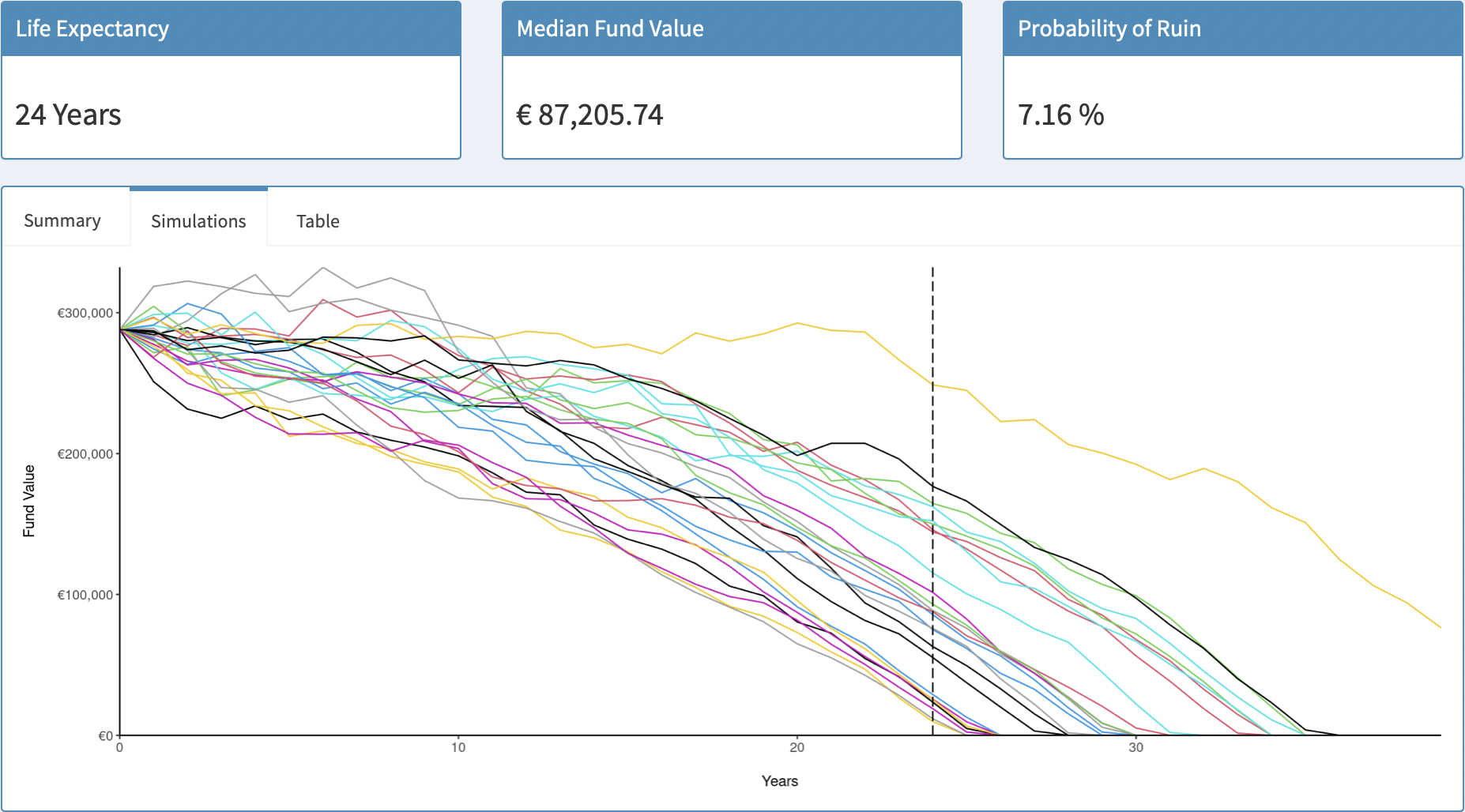This screenshot has height=812, width=1465.
Task: Click the Median Fund Value header
Action: pos(609,29)
